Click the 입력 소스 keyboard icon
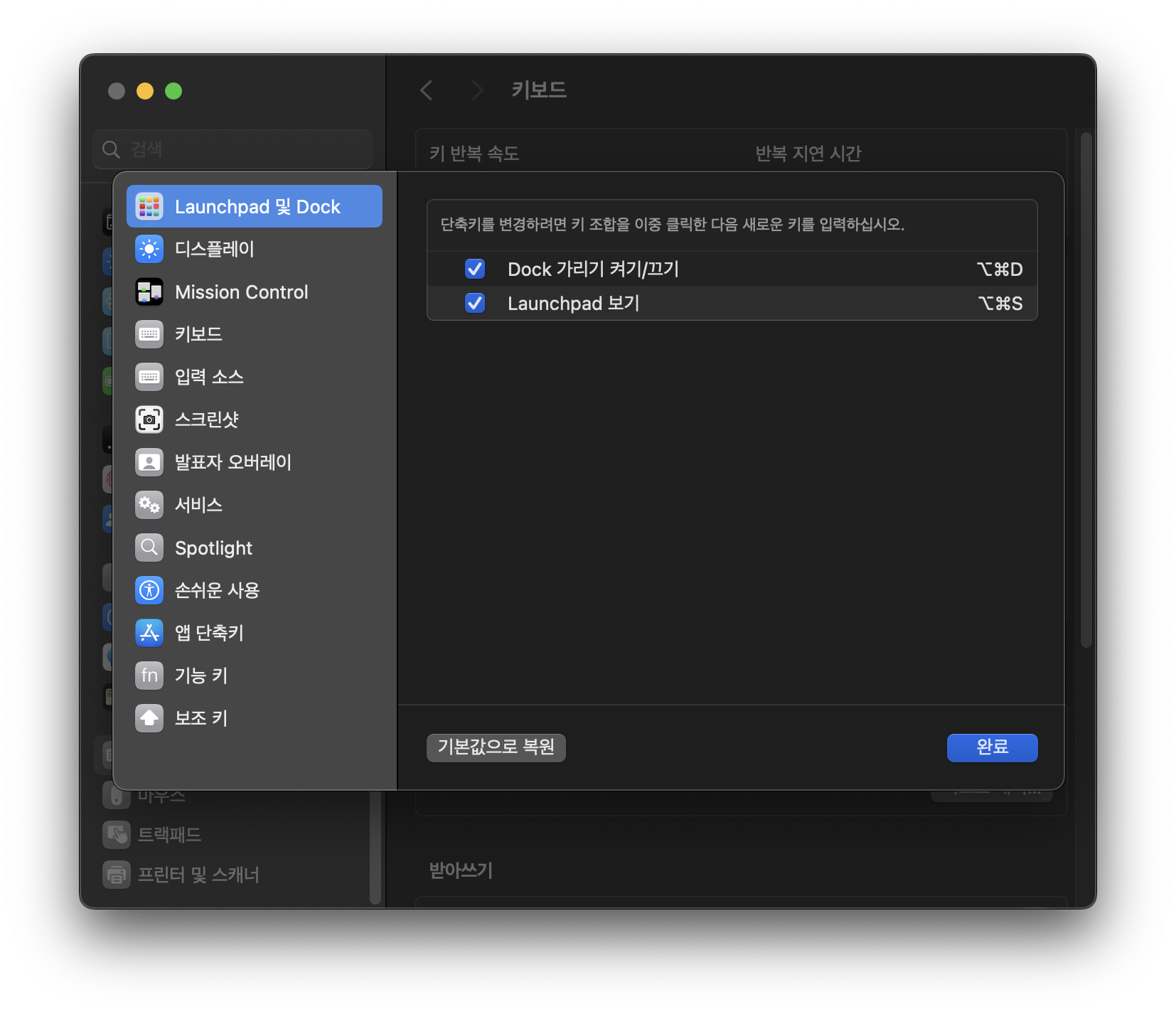The image size is (1176, 1014). click(149, 377)
